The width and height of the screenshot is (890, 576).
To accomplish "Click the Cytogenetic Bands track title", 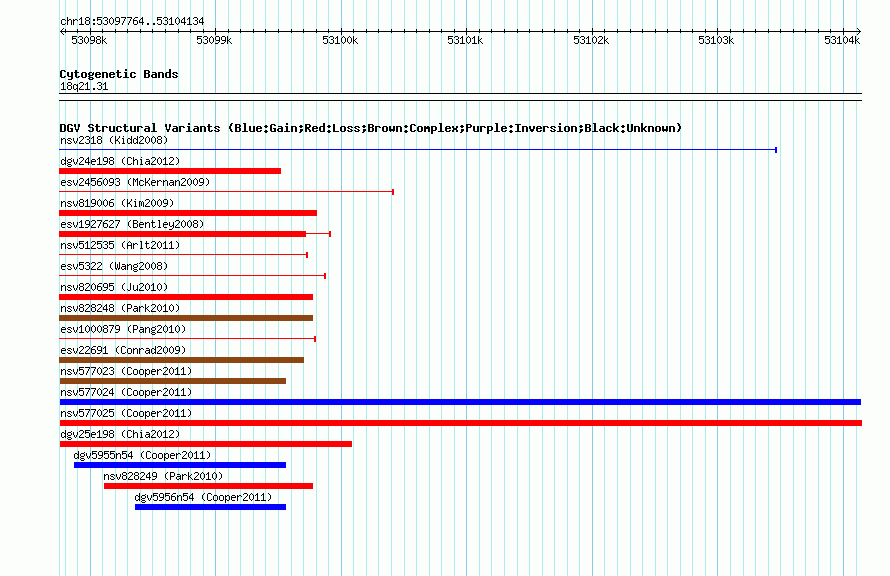I will point(119,74).
